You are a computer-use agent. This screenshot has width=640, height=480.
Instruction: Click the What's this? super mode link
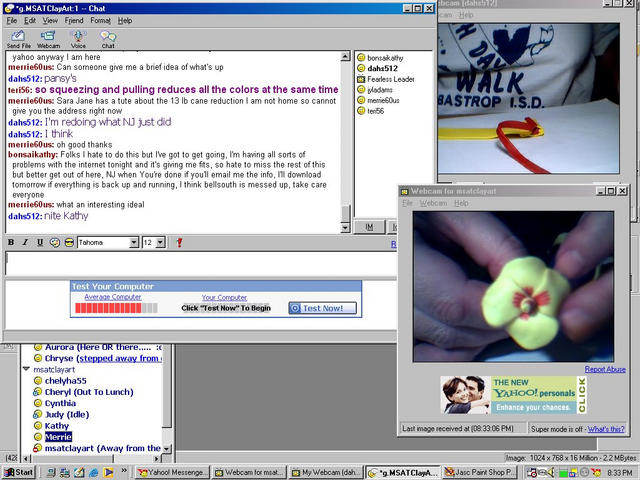(606, 429)
